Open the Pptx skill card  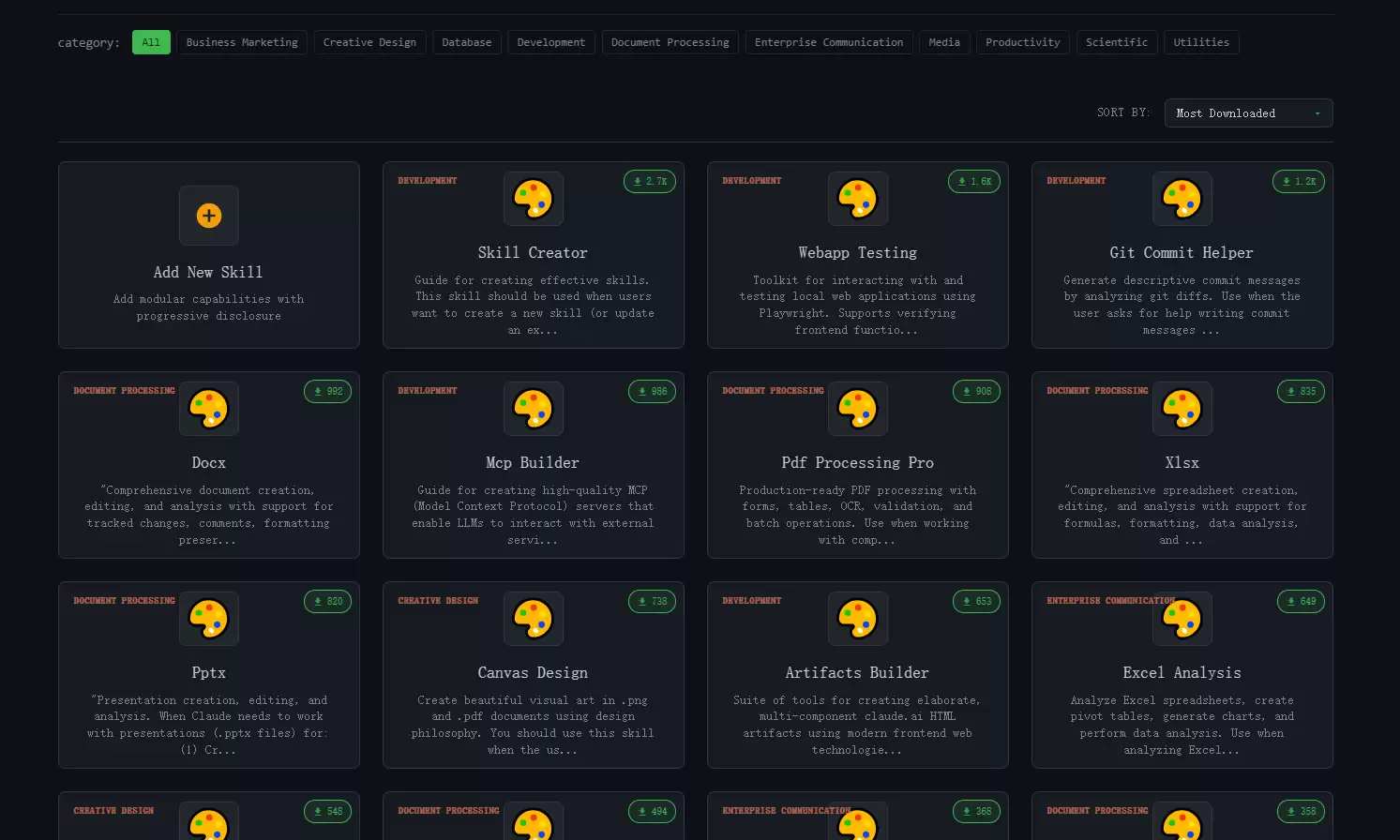coord(209,675)
